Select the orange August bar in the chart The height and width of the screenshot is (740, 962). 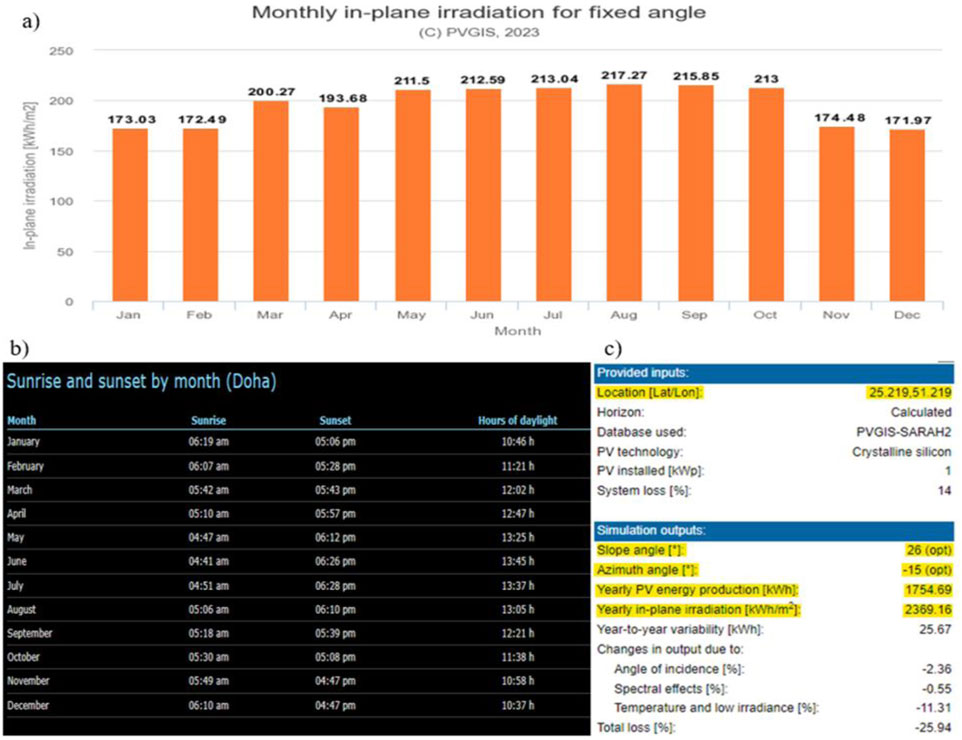[x=625, y=193]
